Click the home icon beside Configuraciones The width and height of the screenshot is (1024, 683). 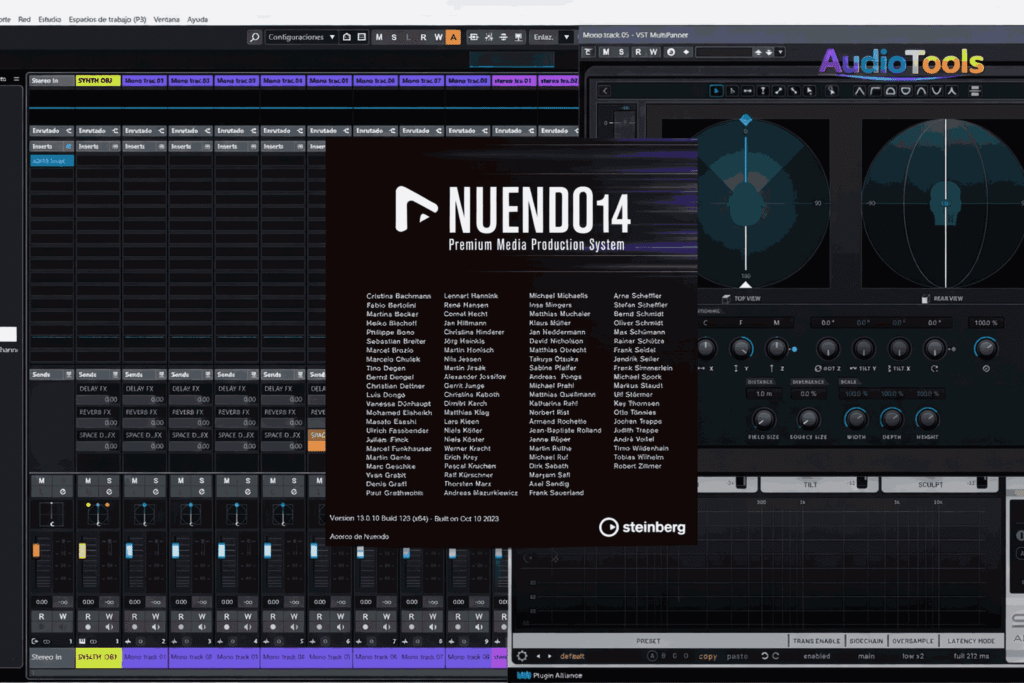(x=346, y=37)
